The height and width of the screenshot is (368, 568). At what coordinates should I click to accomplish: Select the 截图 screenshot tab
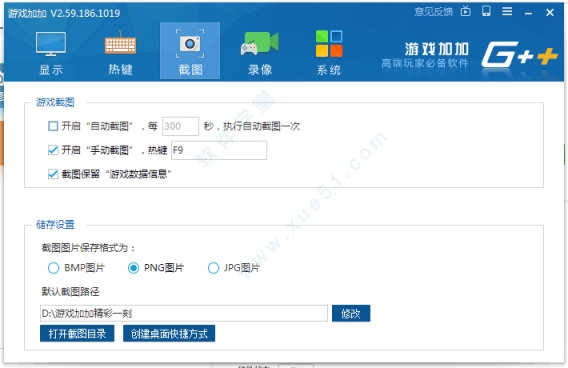(x=190, y=51)
